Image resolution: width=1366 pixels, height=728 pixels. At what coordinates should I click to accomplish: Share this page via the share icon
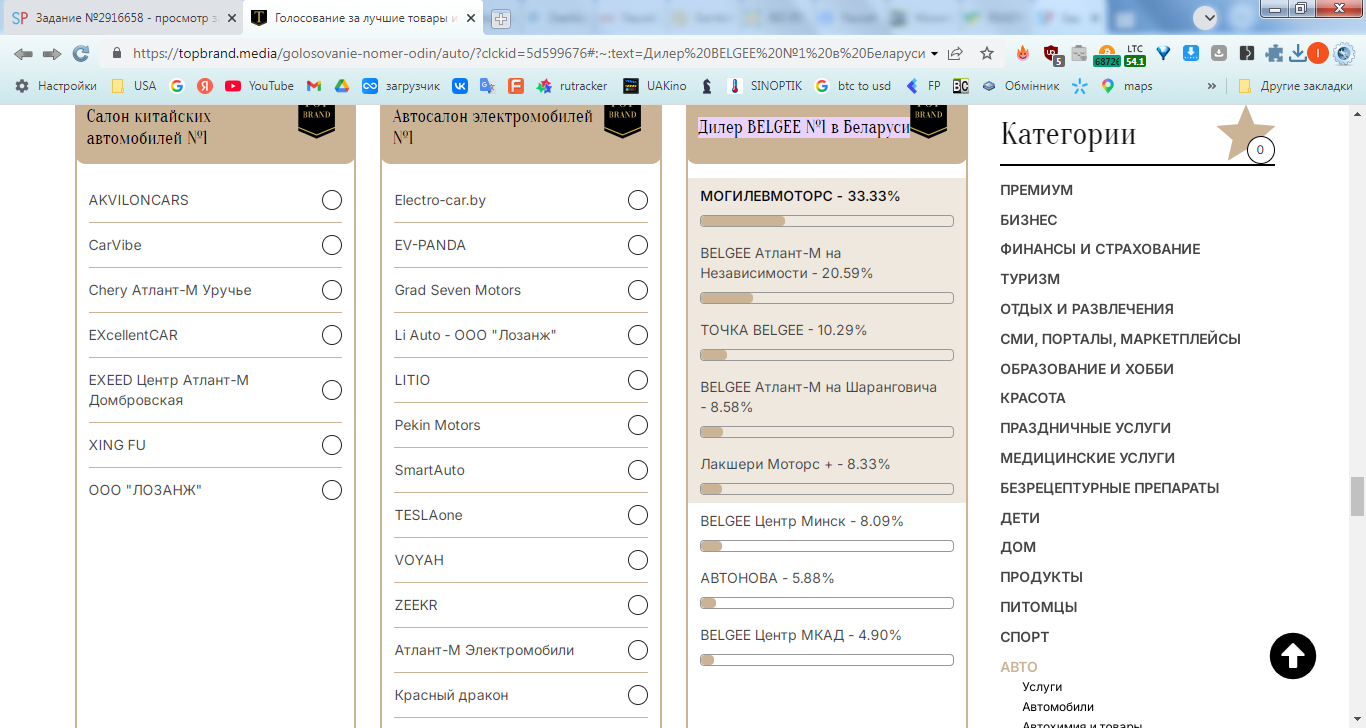tap(956, 54)
